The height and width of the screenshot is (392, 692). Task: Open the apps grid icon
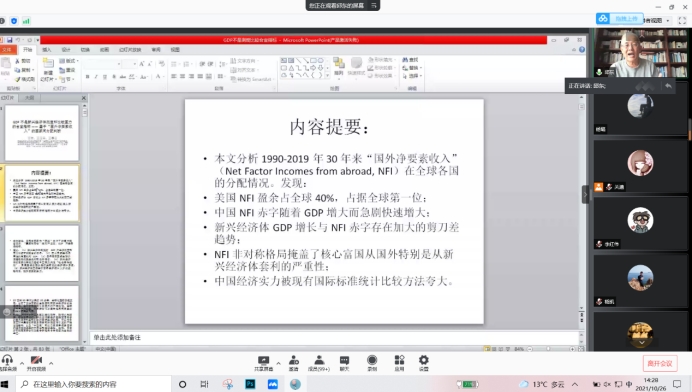pyautogui.click(x=399, y=360)
